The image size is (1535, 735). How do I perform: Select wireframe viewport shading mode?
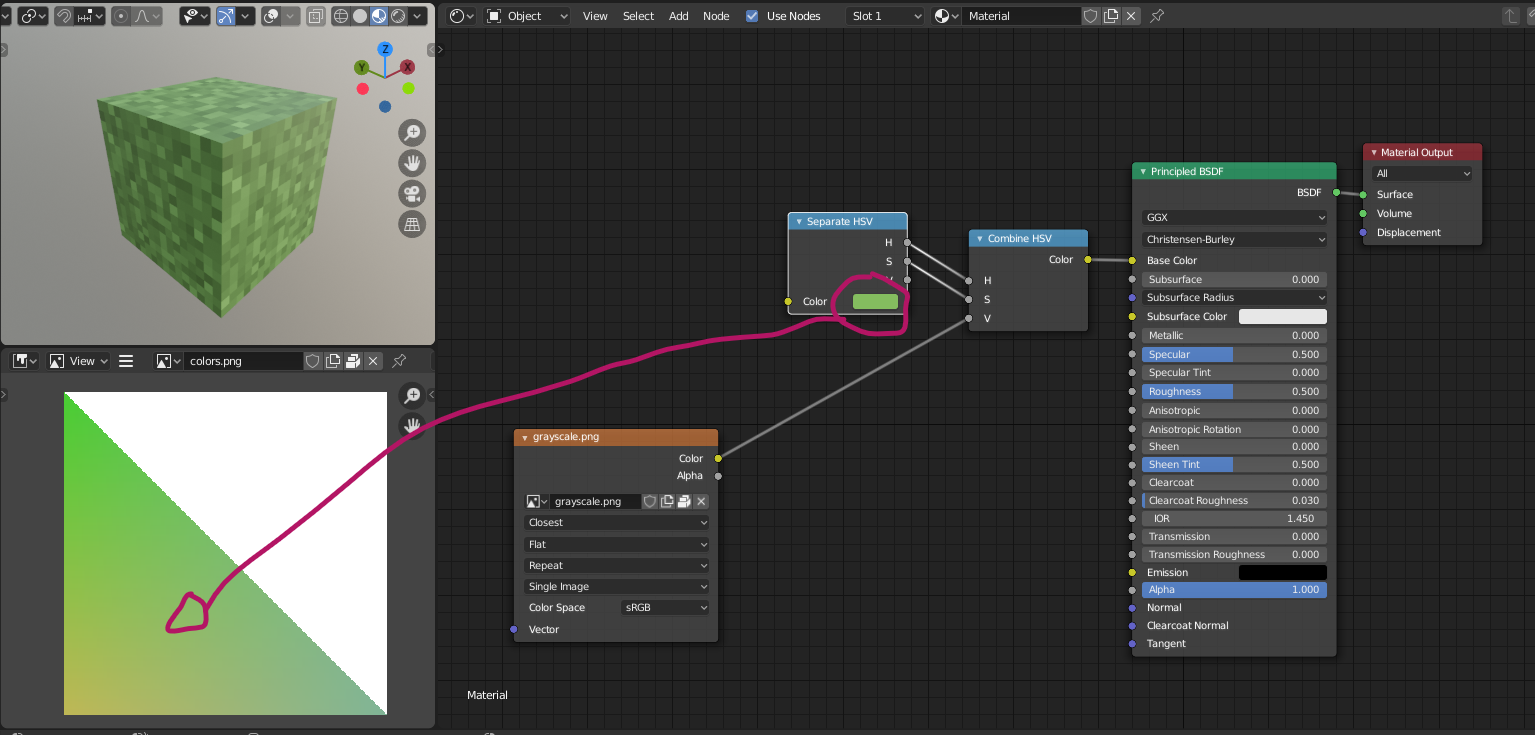click(341, 16)
